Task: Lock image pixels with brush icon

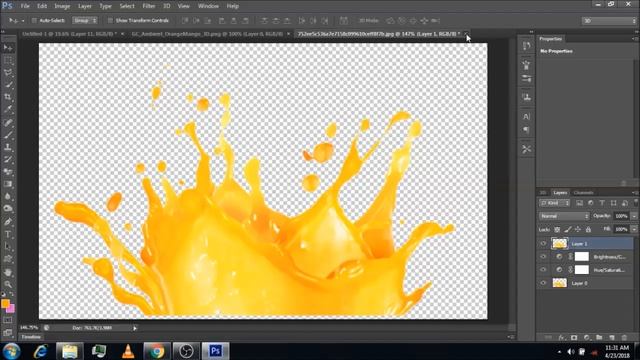Action: [568, 229]
